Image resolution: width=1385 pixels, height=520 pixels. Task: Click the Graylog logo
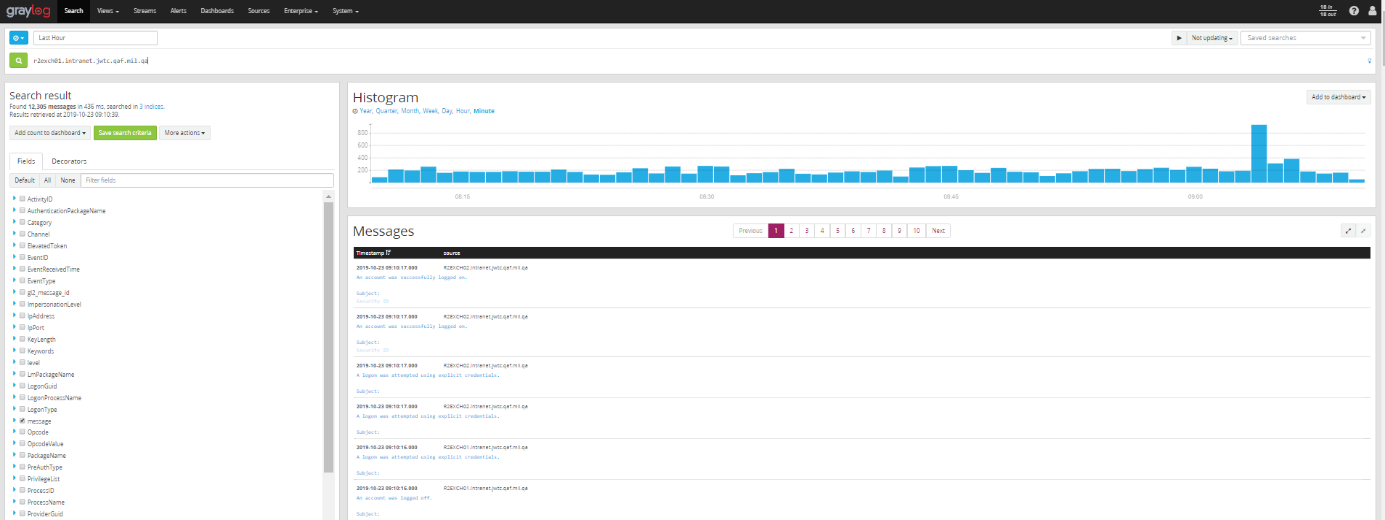(26, 11)
